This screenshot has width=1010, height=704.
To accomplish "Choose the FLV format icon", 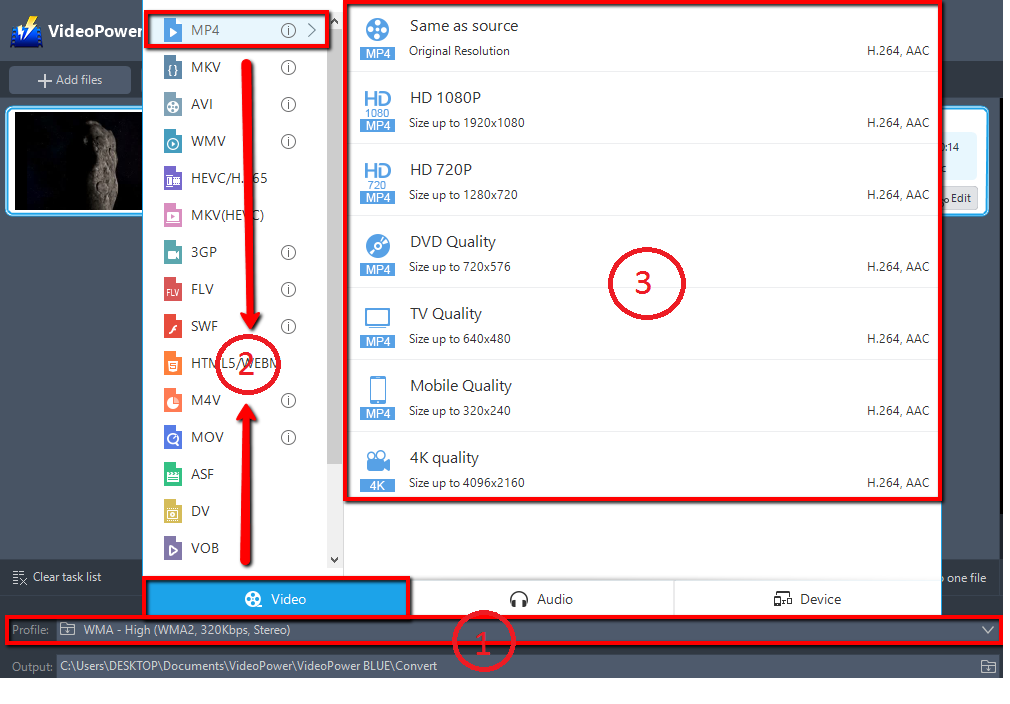I will (174, 290).
